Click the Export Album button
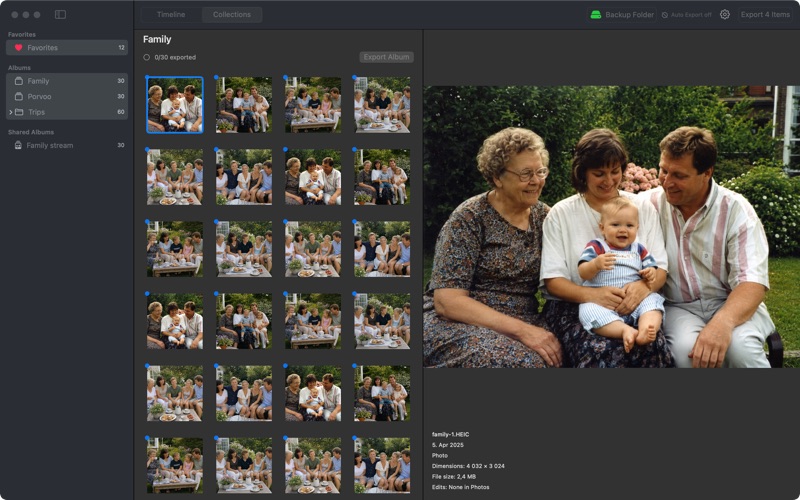800x500 pixels. point(386,57)
